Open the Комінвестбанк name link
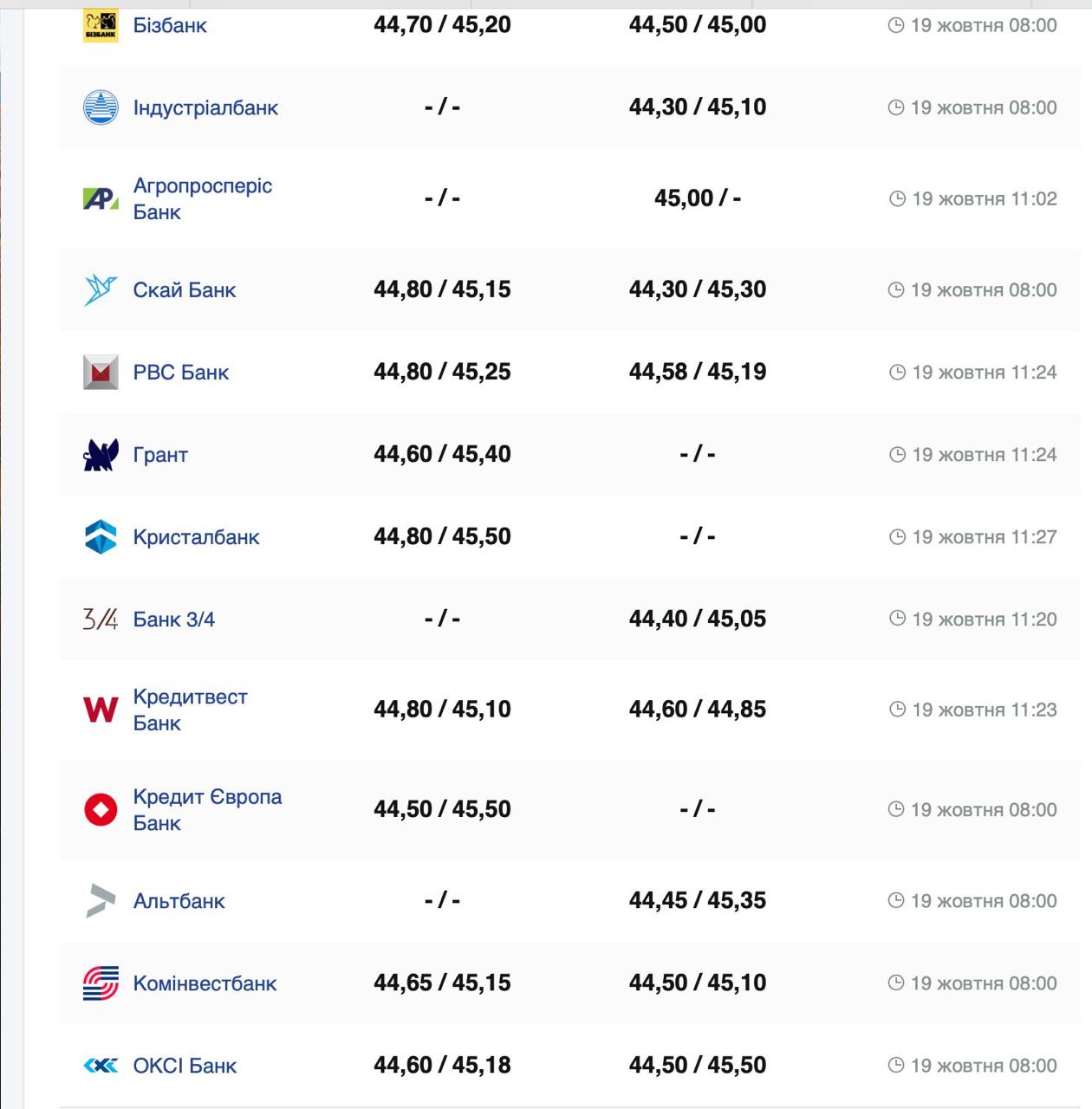The image size is (1092, 1109). click(205, 983)
